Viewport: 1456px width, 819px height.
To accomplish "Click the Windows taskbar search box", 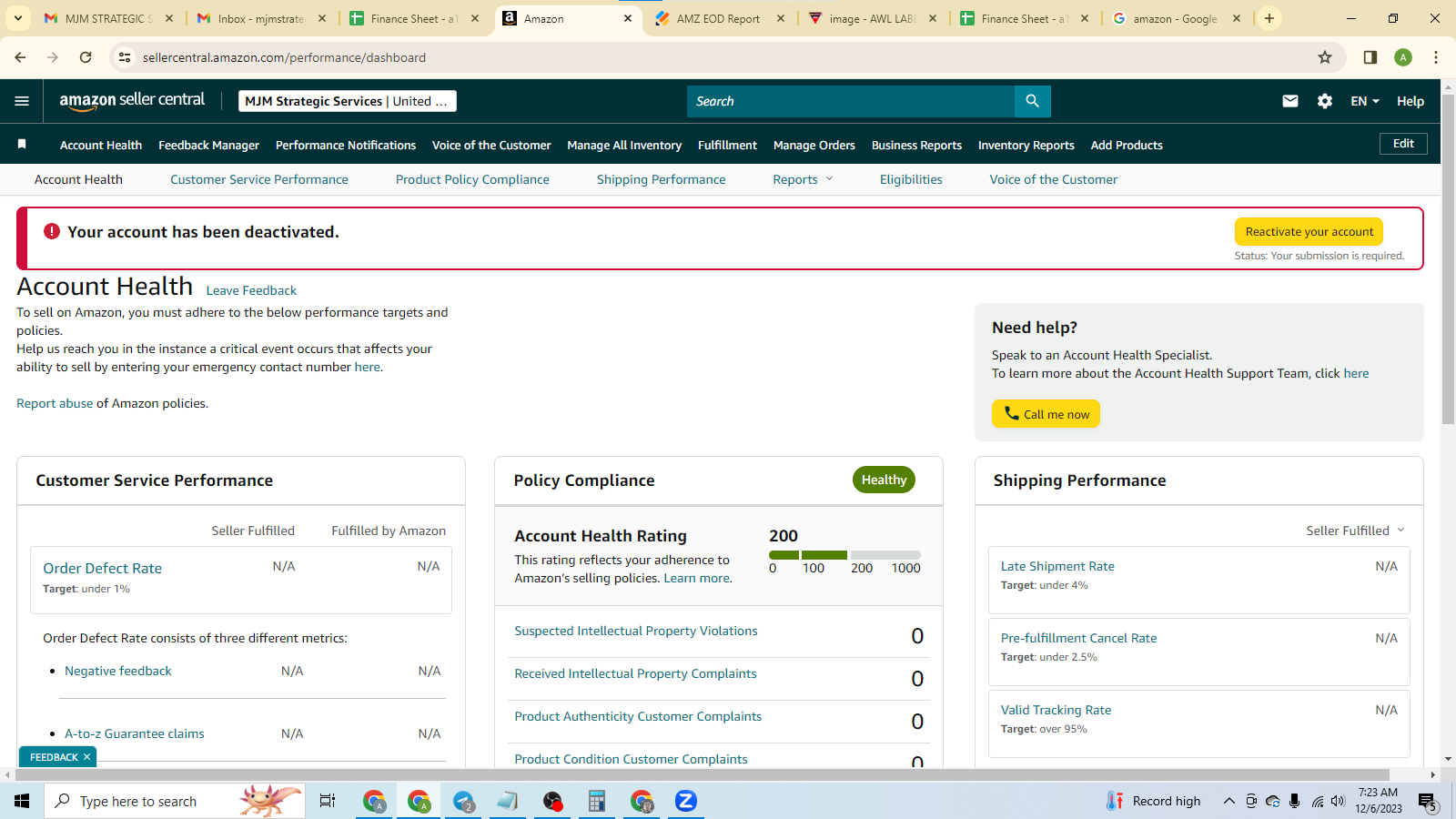I will click(x=175, y=801).
